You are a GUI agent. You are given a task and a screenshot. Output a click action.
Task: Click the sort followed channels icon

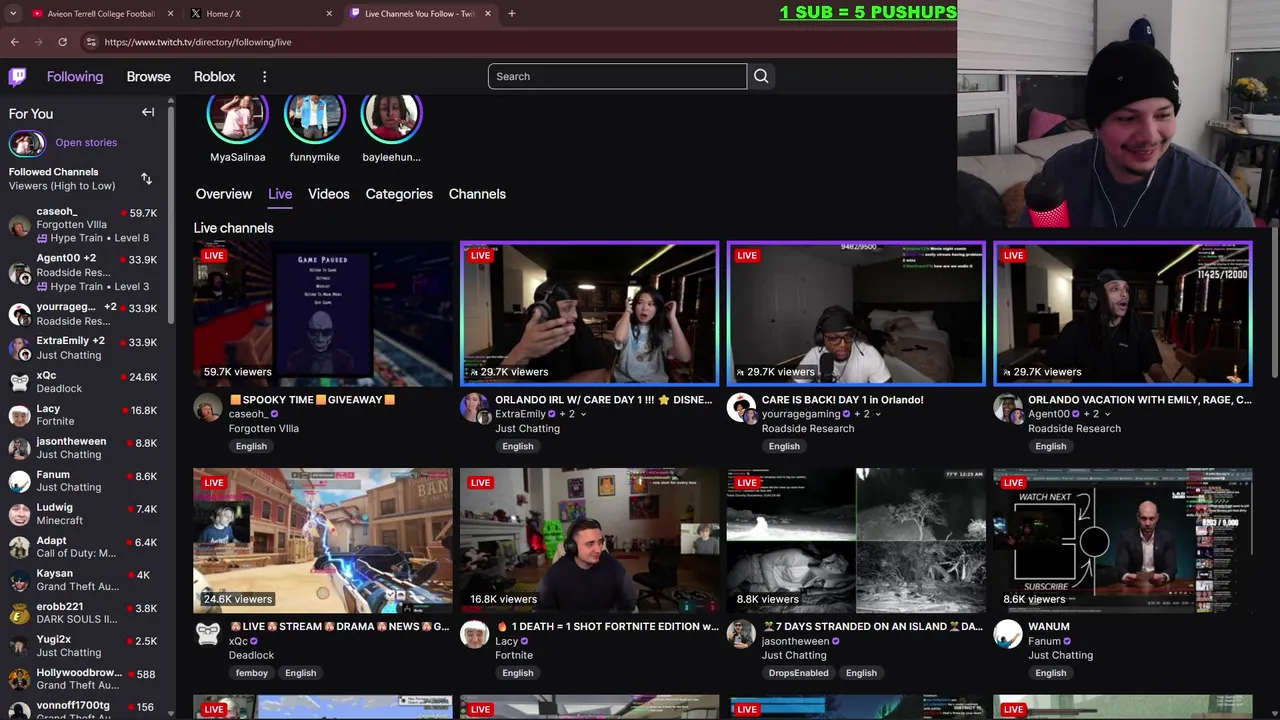pos(146,179)
